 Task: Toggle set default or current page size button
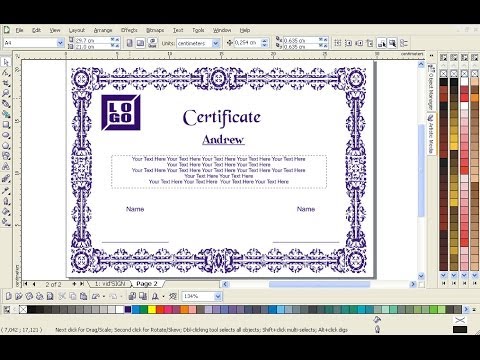pos(152,43)
